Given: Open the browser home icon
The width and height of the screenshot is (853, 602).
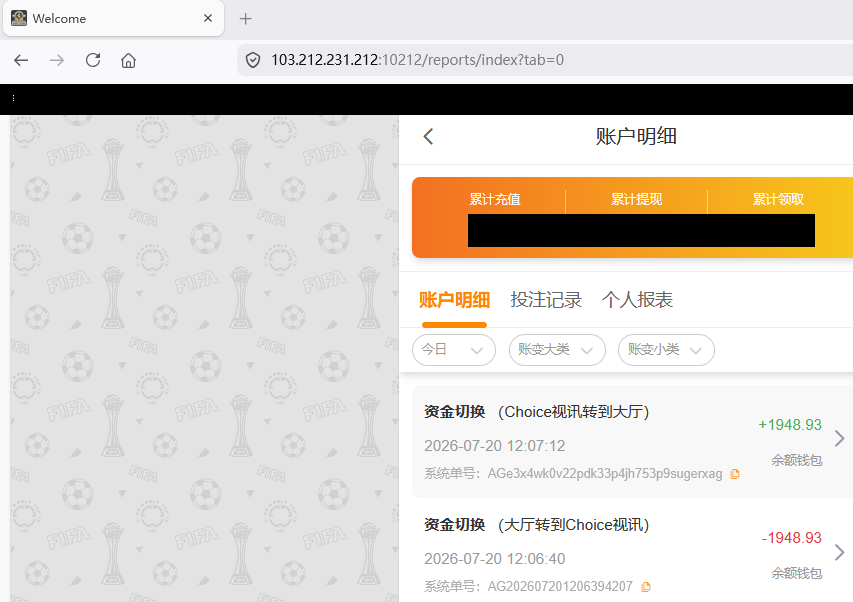Looking at the screenshot, I should tap(128, 60).
